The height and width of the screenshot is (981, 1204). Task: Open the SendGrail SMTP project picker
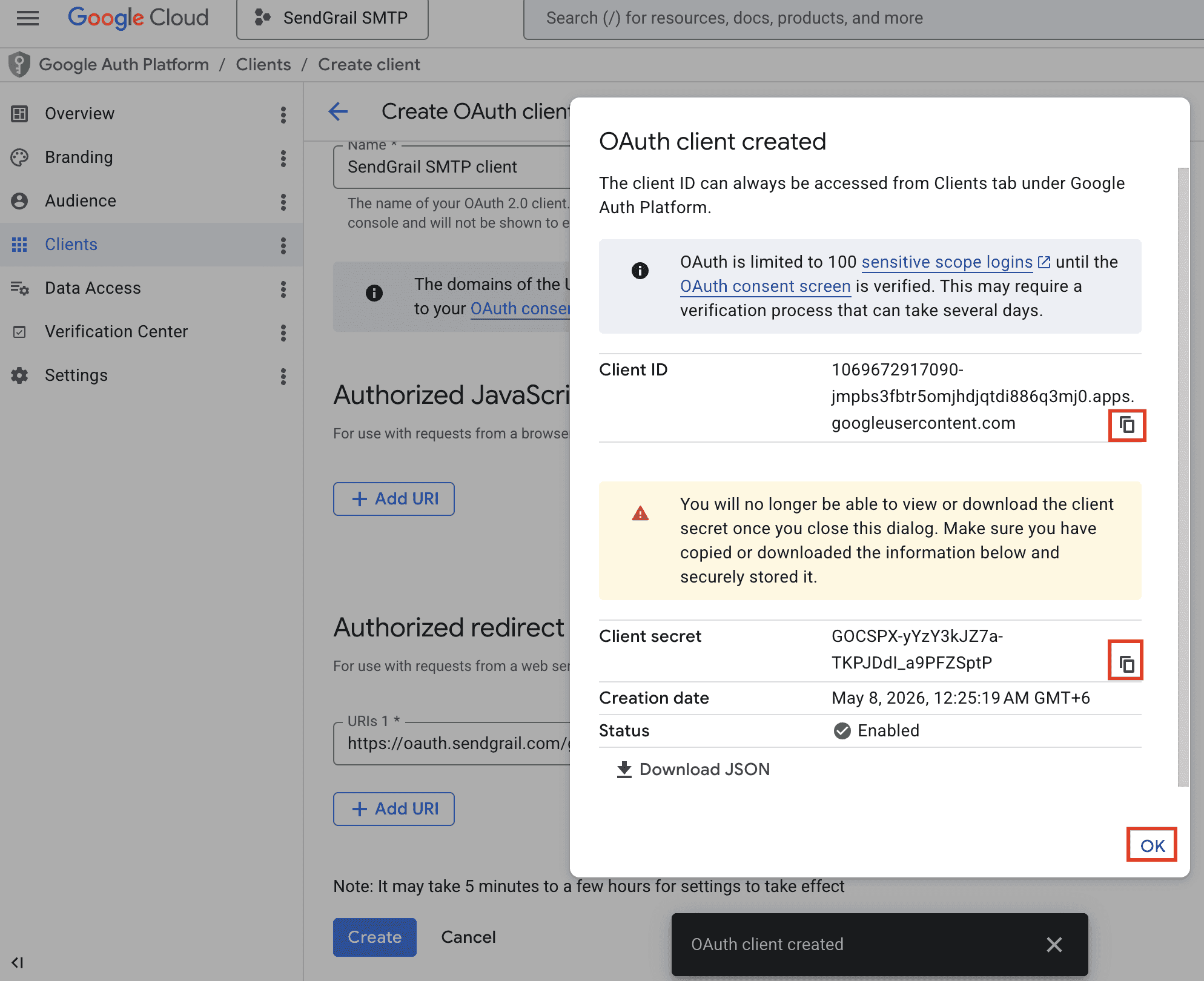tap(332, 18)
